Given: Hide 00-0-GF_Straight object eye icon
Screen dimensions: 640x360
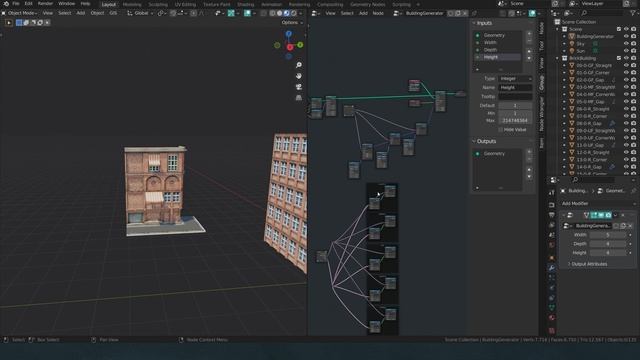Looking at the screenshot, I should pos(626,65).
